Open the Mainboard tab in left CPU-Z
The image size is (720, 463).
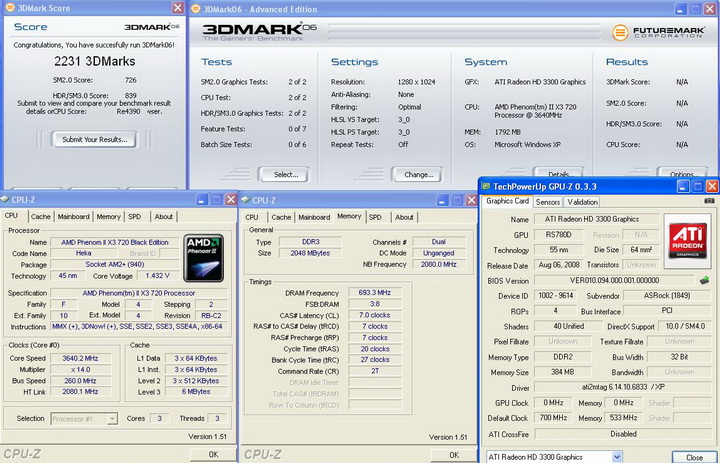click(x=73, y=216)
